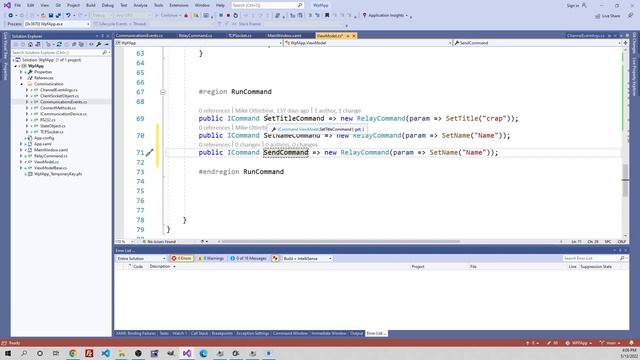640x360 pixels.
Task: Open the File menu
Action: tap(18, 5)
